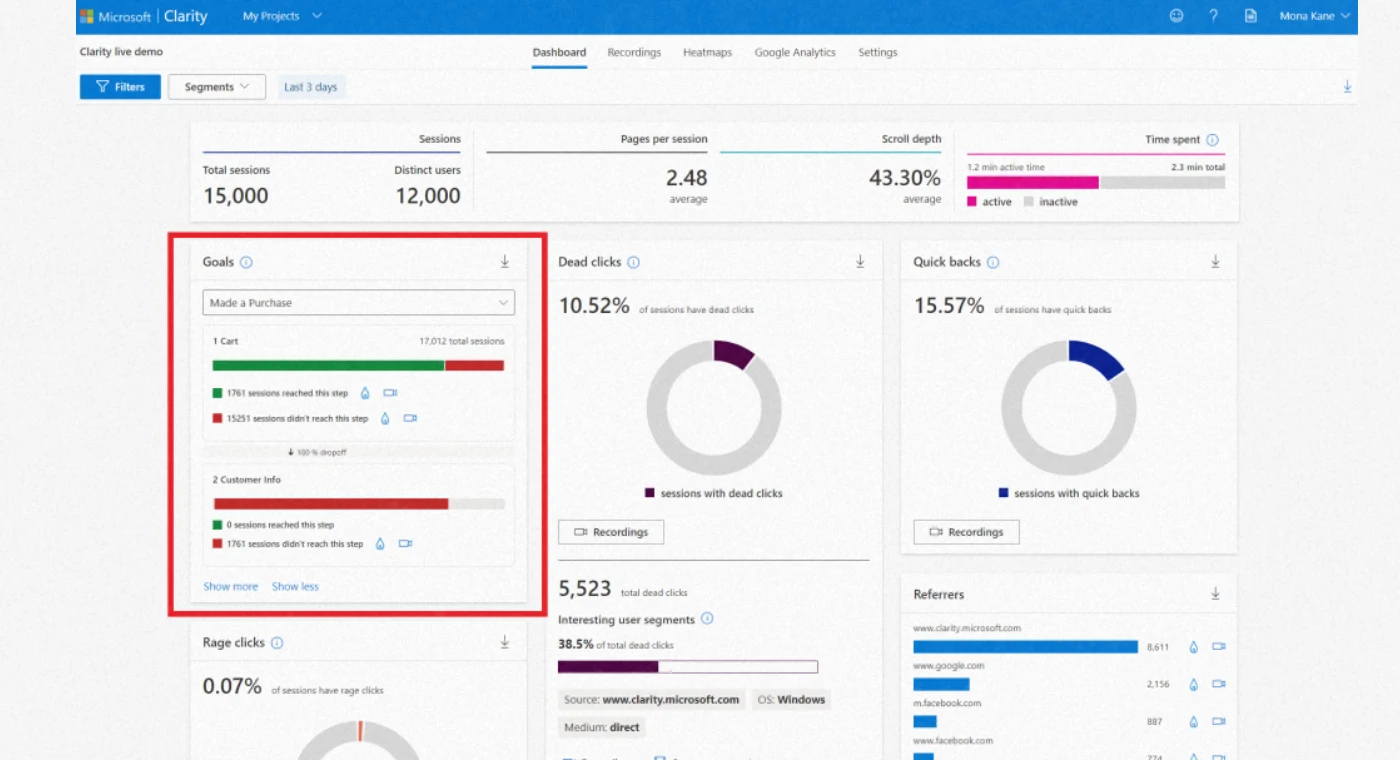Click the 38.5% dead clicks segment bar
The height and width of the screenshot is (760, 1400).
pyautogui.click(x=688, y=667)
